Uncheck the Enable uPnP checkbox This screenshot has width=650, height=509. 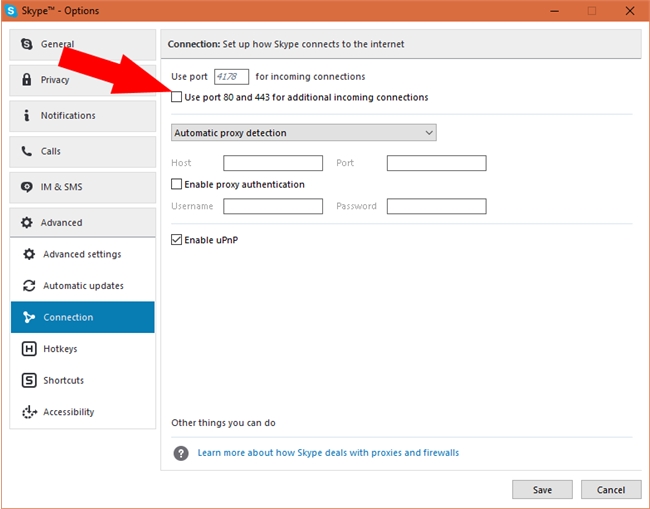pos(177,240)
